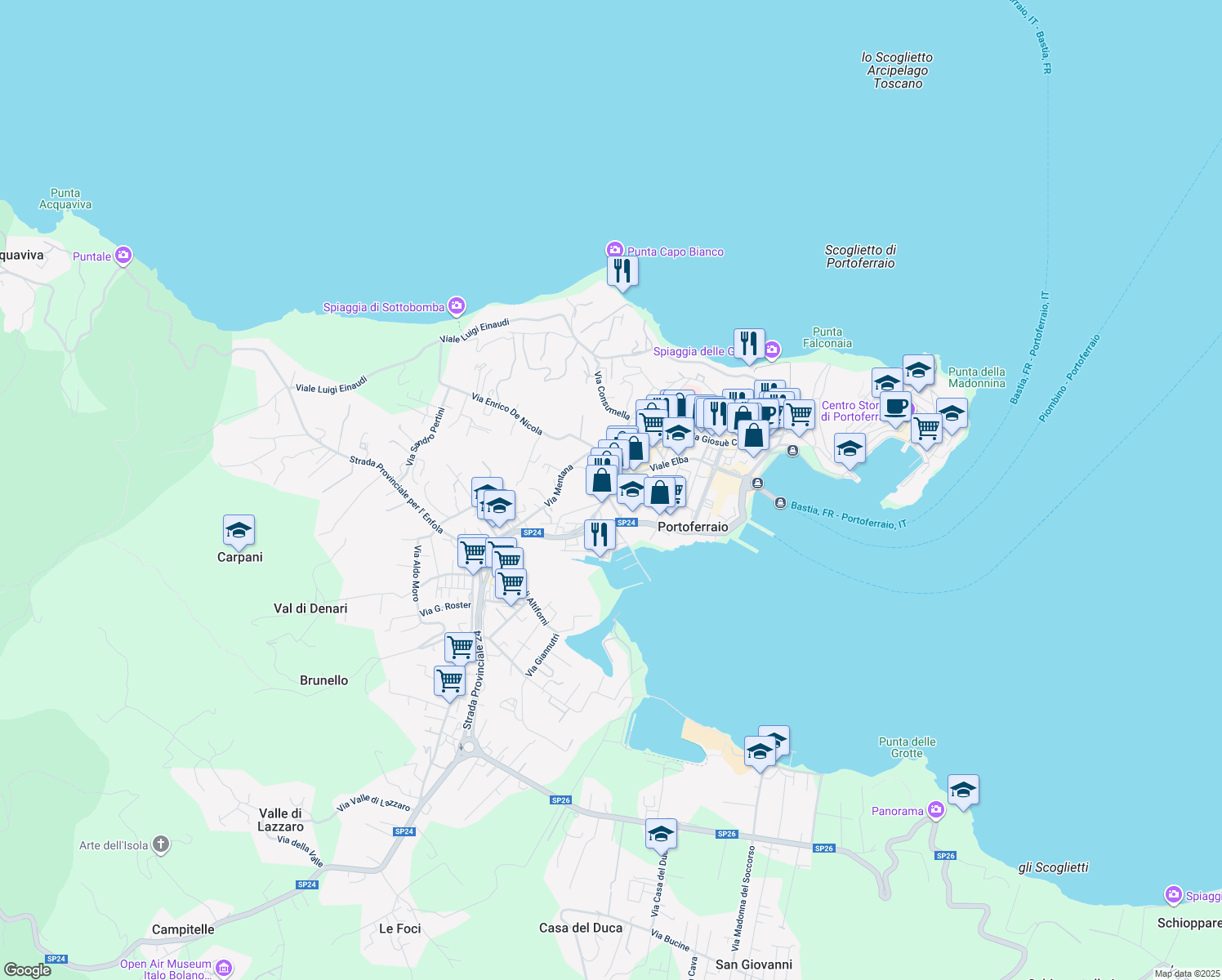This screenshot has width=1222, height=980.
Task: Select the Spiaggia camera pin near Schiopparello
Action: click(1174, 894)
